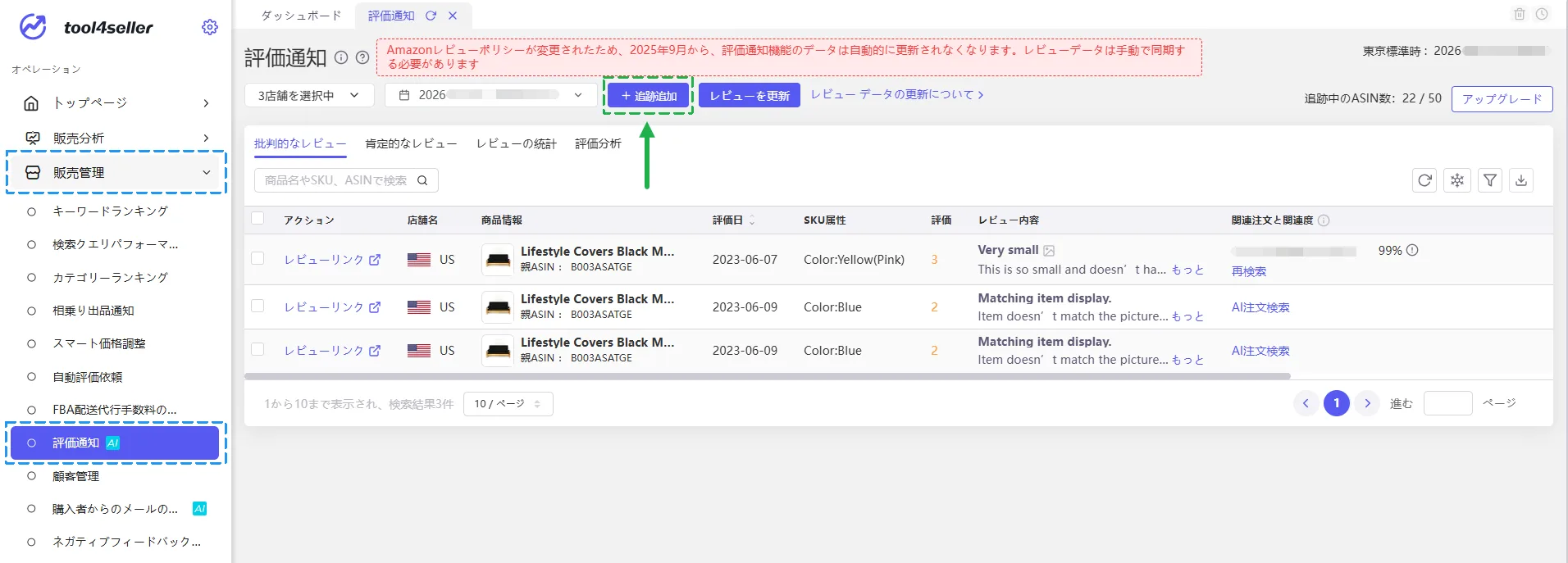Click the アップグレード button

point(1502,98)
